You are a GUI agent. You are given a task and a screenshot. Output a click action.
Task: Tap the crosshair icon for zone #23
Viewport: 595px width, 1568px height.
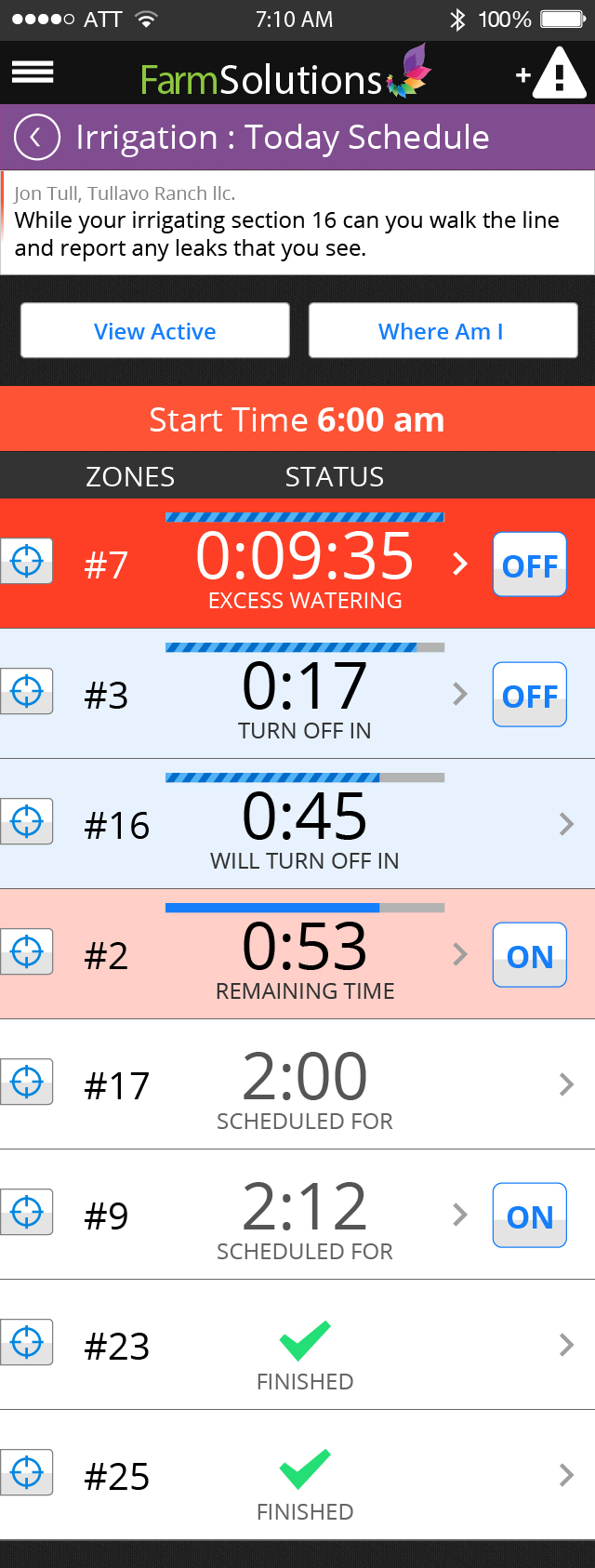point(27,1343)
